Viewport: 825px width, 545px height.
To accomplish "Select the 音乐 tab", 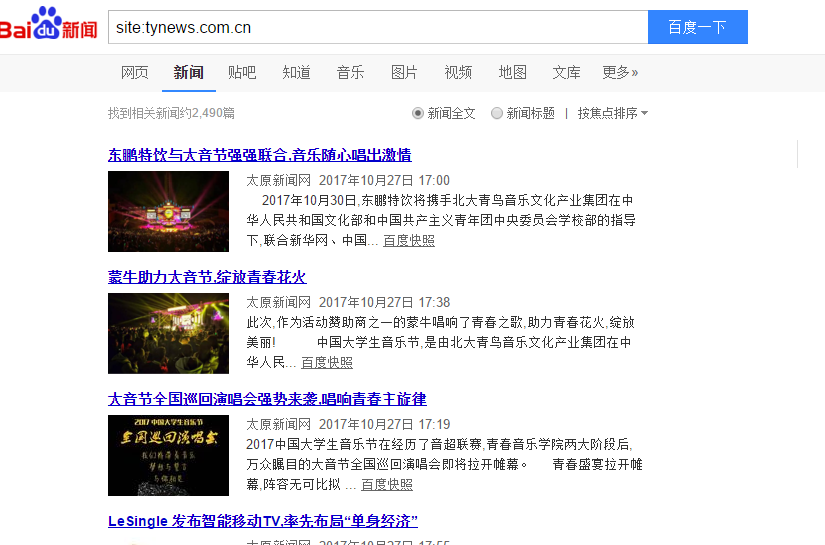I will pos(350,72).
